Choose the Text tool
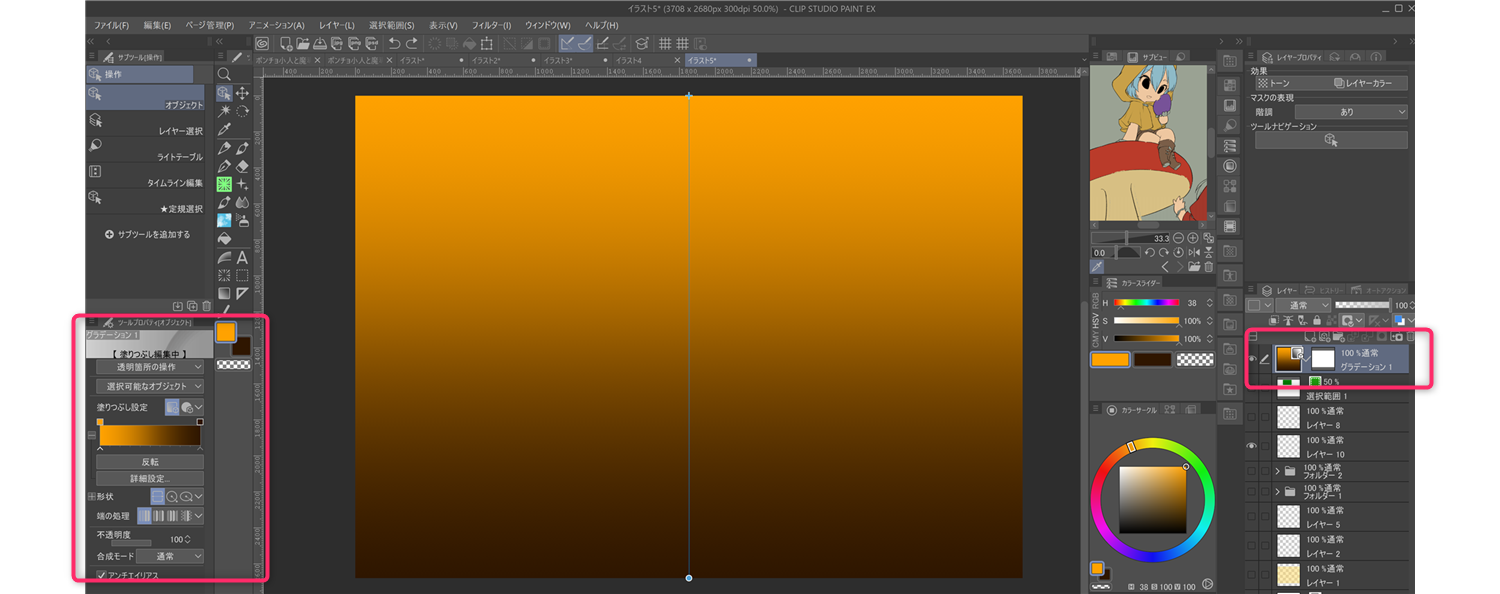 tap(242, 258)
